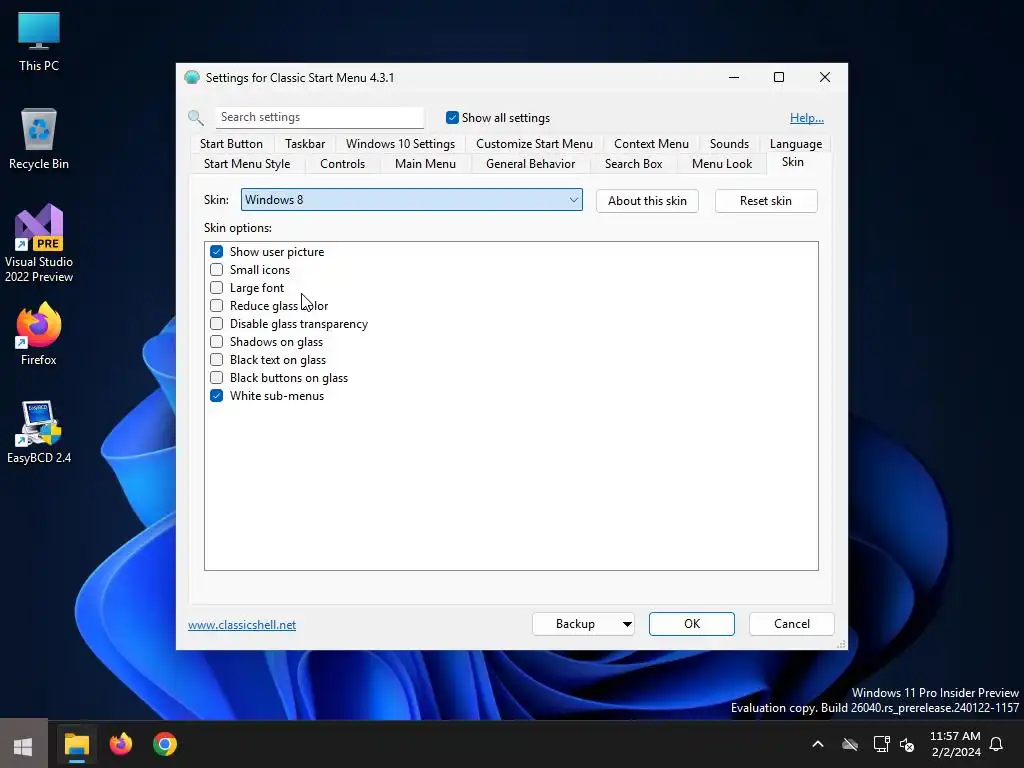The height and width of the screenshot is (768, 1024).
Task: Check Disable glass transparency
Action: [217, 324]
